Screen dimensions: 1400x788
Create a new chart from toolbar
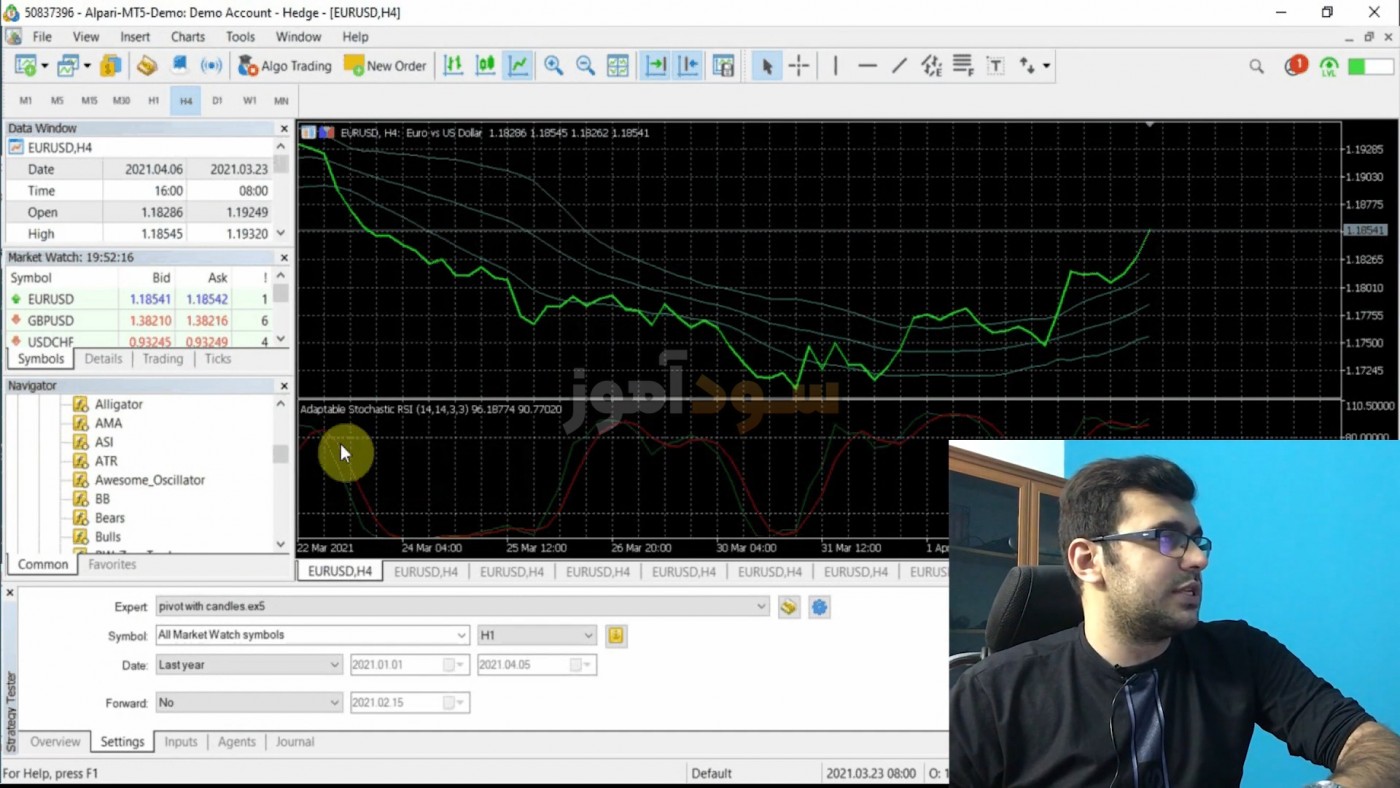point(25,66)
